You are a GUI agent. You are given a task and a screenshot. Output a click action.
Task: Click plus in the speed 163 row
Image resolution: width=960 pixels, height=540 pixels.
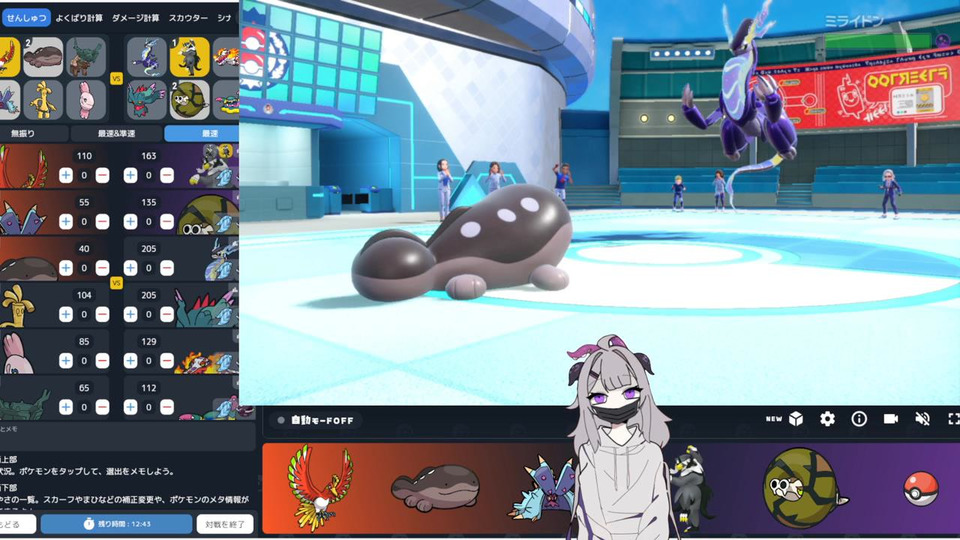(130, 175)
